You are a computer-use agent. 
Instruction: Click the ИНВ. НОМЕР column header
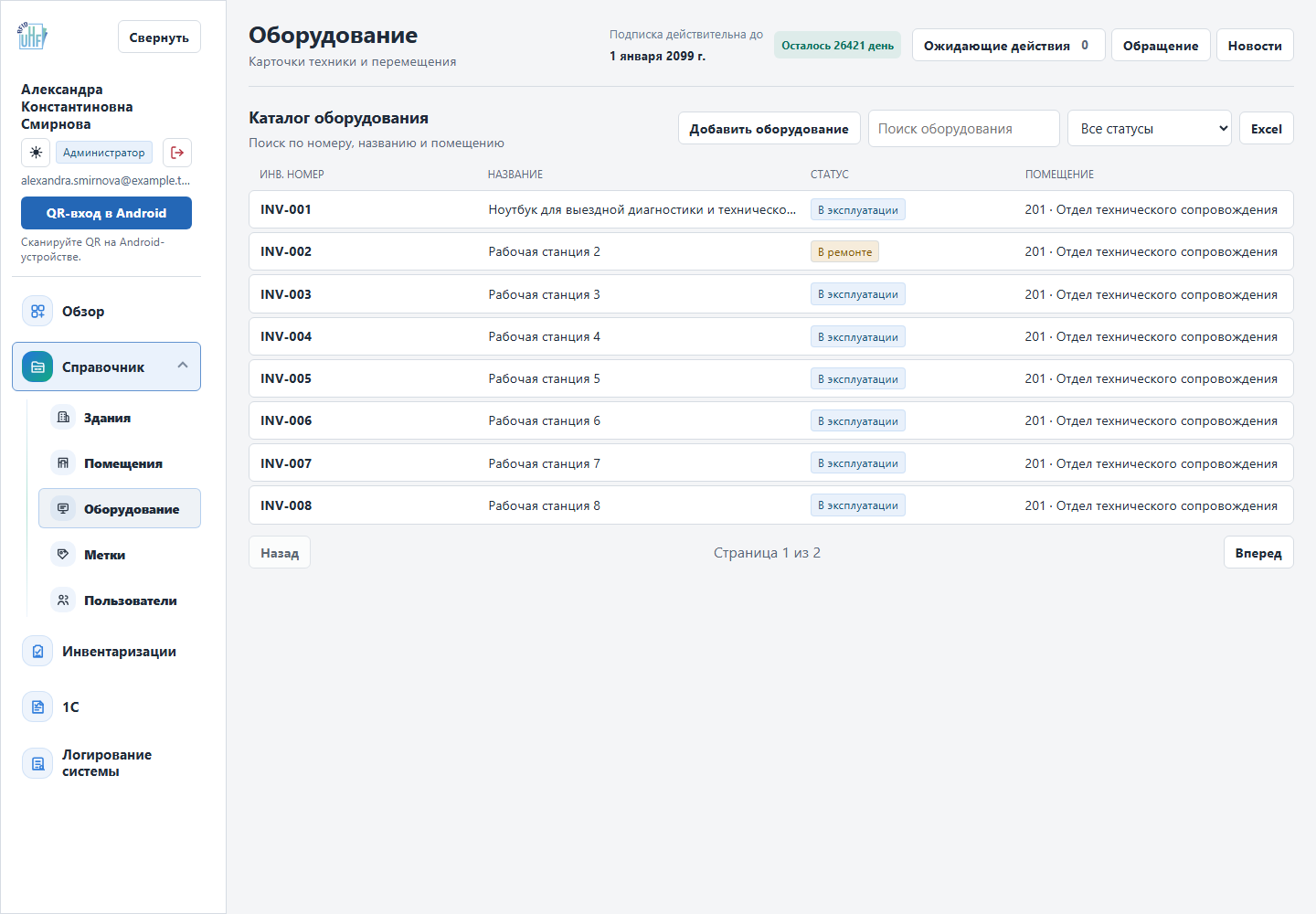pyautogui.click(x=292, y=175)
